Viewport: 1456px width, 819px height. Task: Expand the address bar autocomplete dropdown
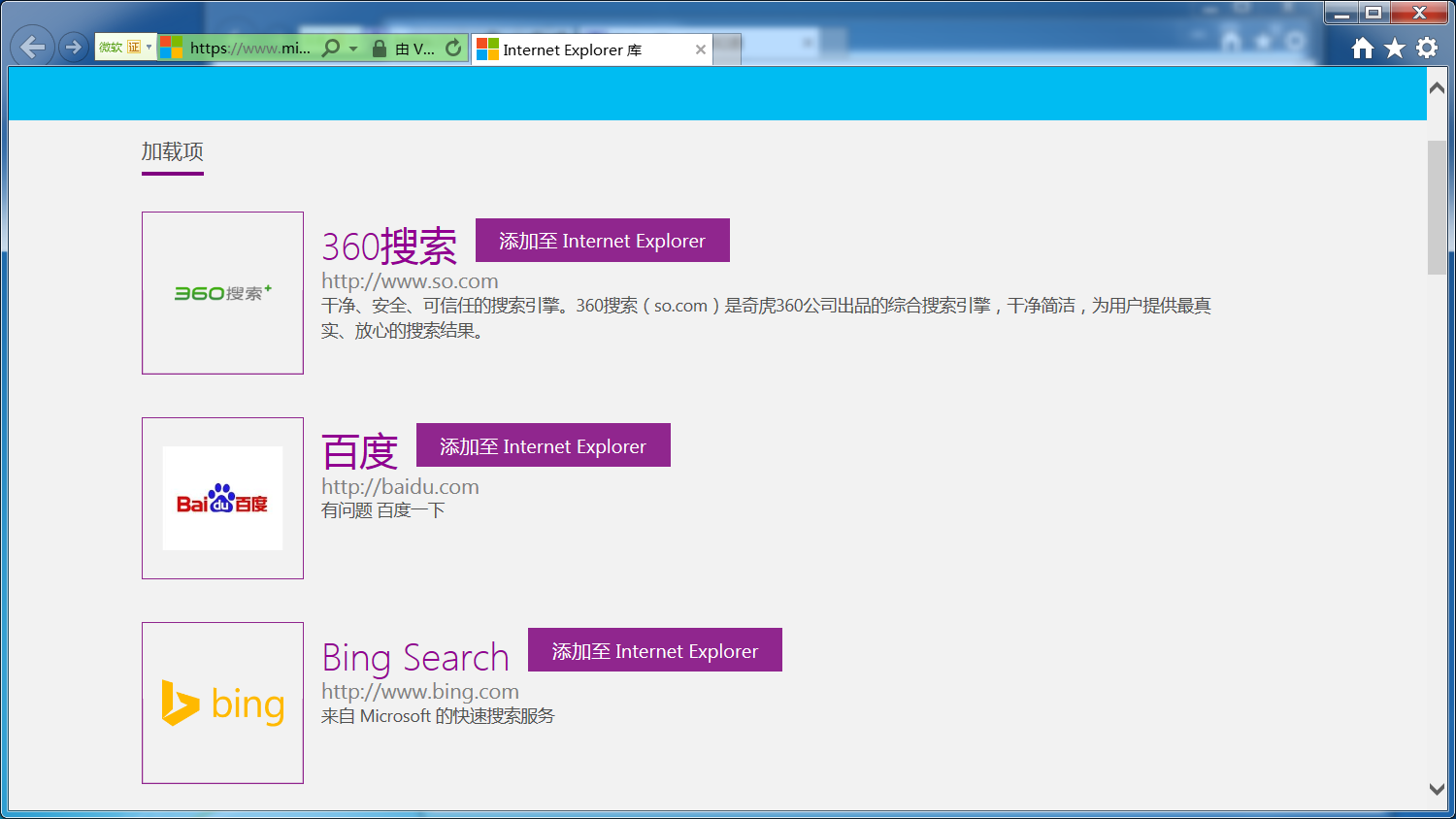tap(353, 49)
